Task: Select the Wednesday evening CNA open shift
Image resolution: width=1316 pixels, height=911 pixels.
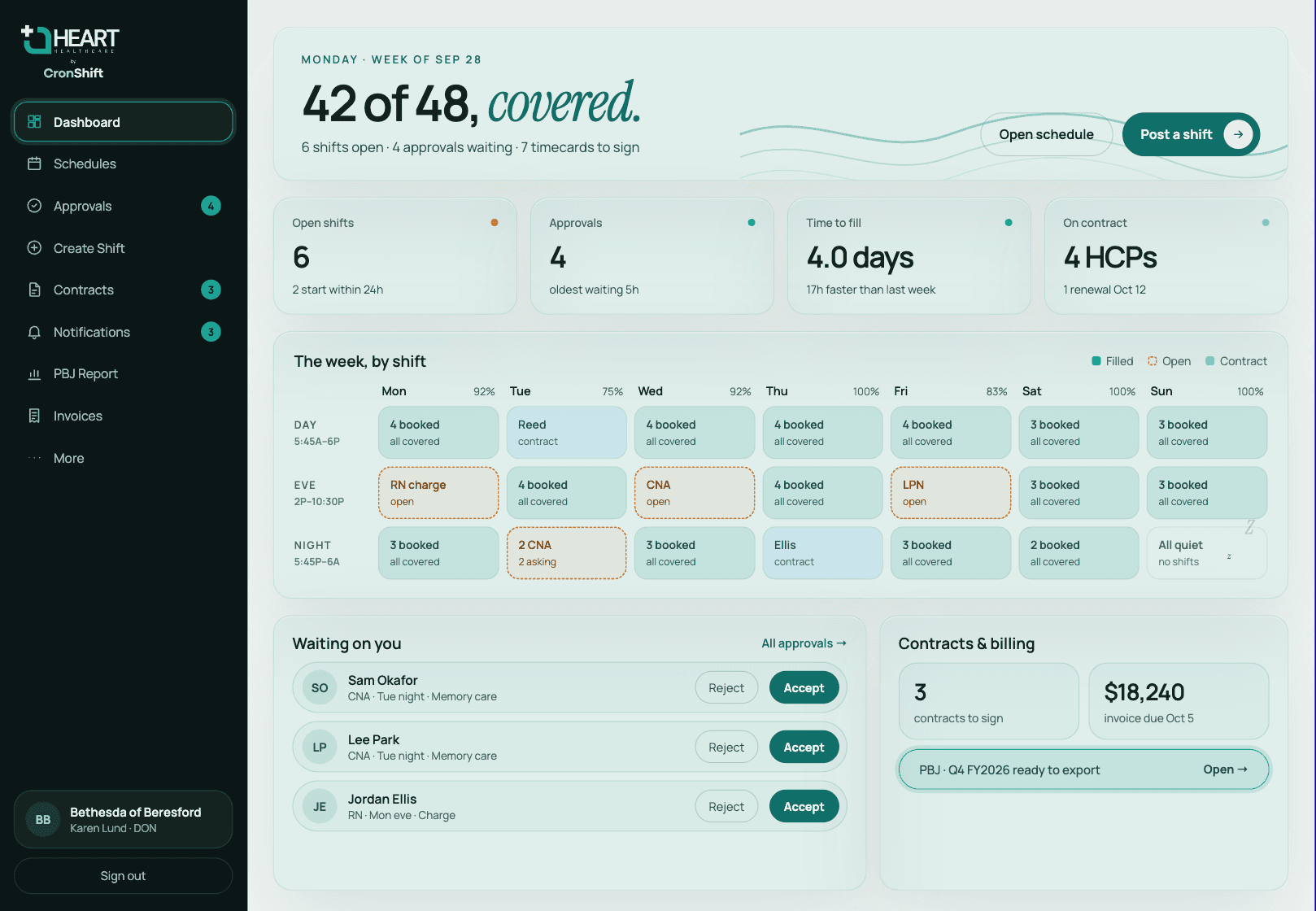Action: (x=695, y=493)
